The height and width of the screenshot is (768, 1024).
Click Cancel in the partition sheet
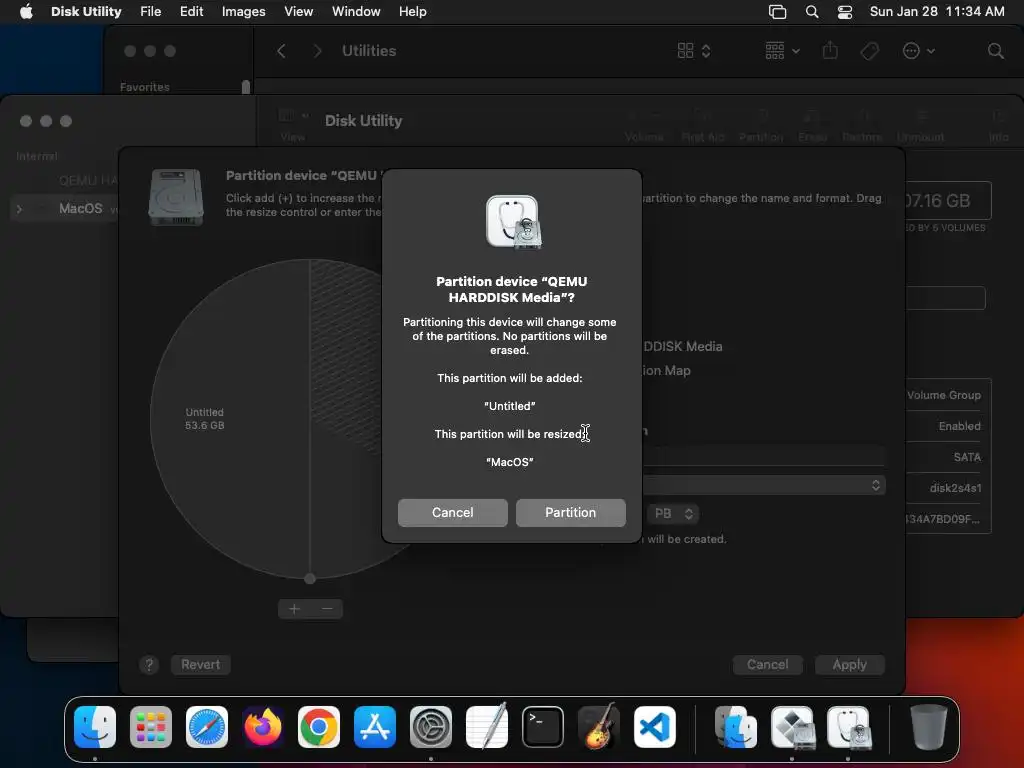tap(767, 665)
